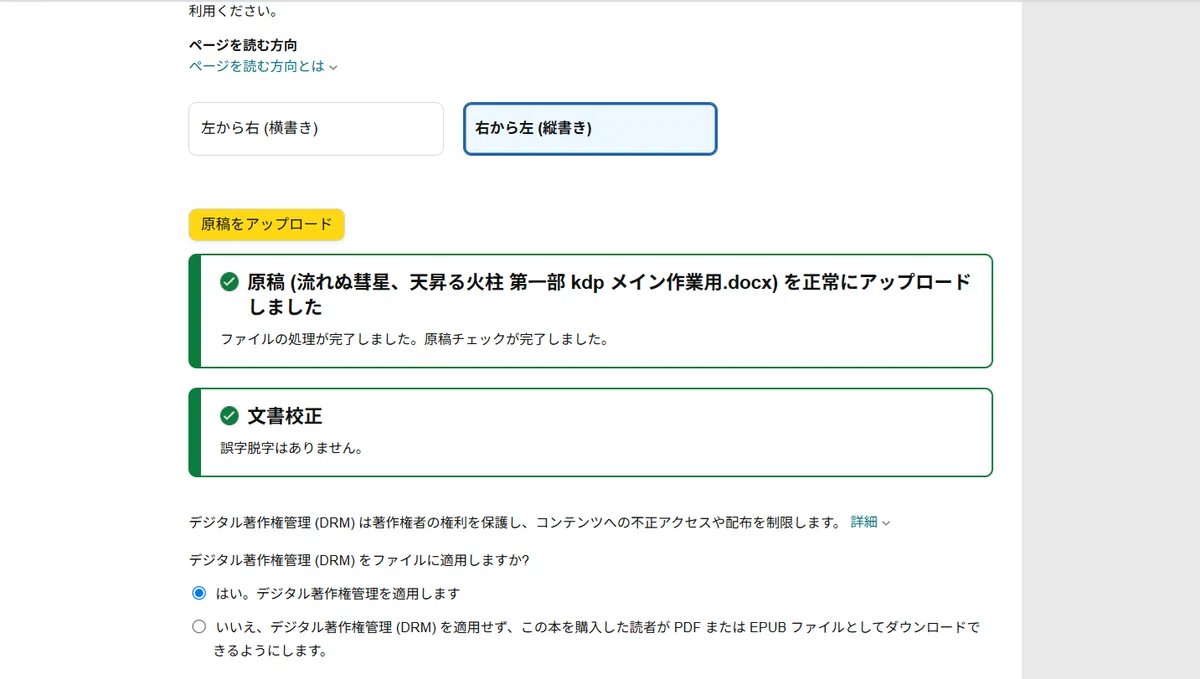Viewport: 1200px width, 679px height.
Task: Select 右から左 (縦書き) reading direction
Action: click(590, 129)
